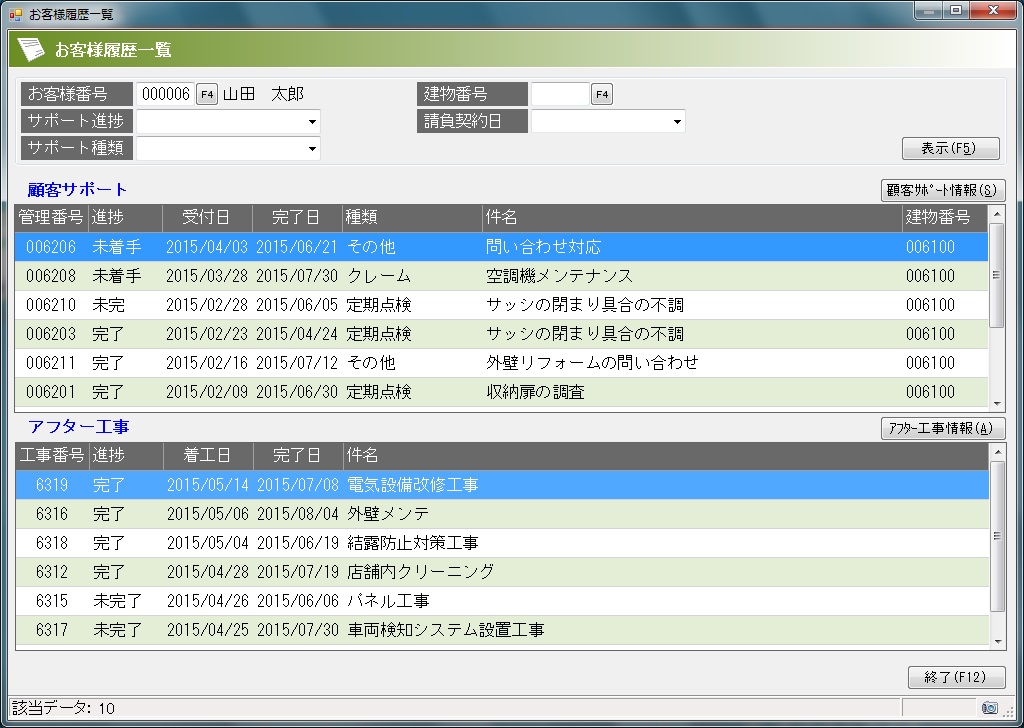Click the application icon in title bar
Screen dimensions: 1024x728
tap(15, 14)
